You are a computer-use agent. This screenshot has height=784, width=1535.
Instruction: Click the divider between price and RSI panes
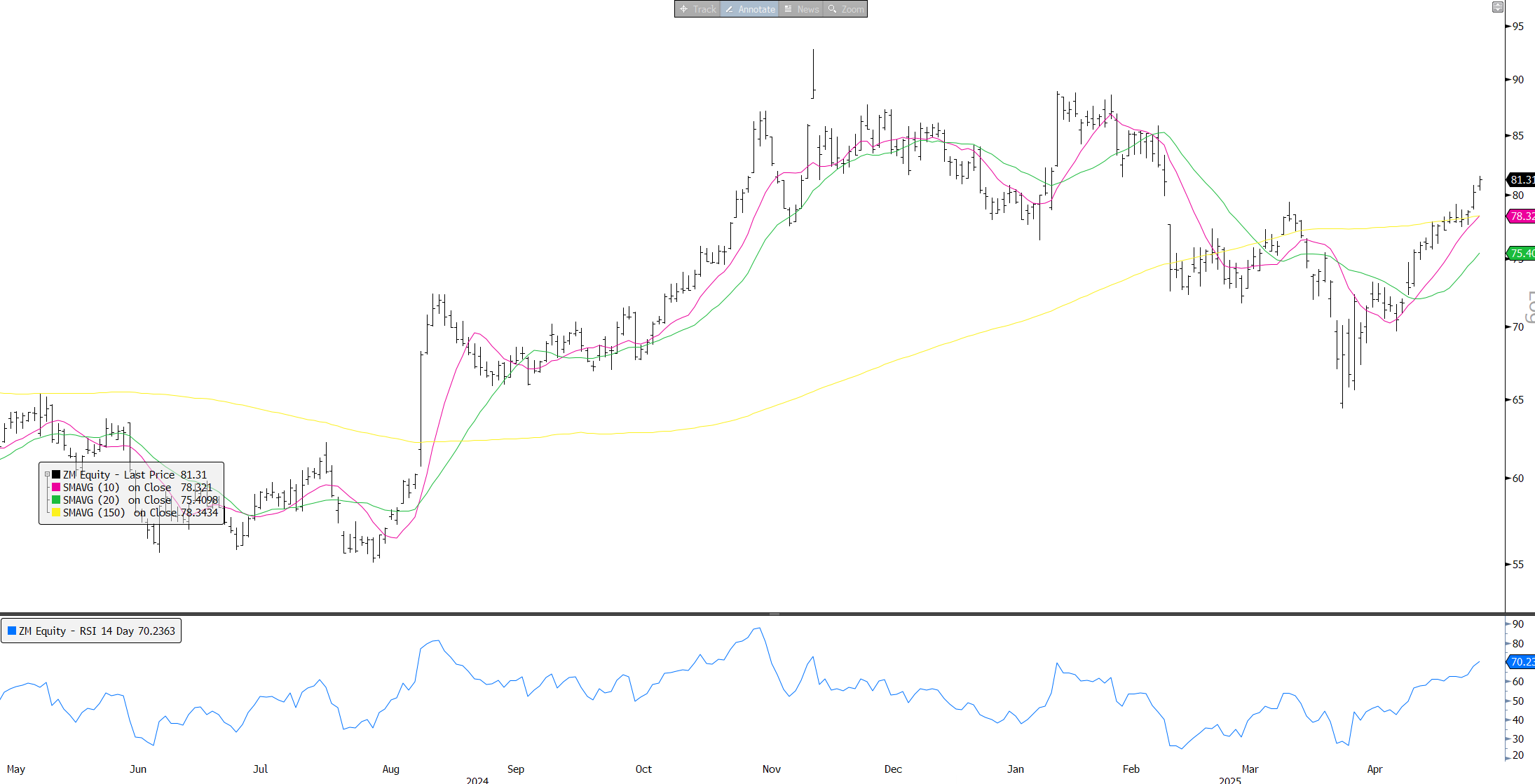(774, 614)
